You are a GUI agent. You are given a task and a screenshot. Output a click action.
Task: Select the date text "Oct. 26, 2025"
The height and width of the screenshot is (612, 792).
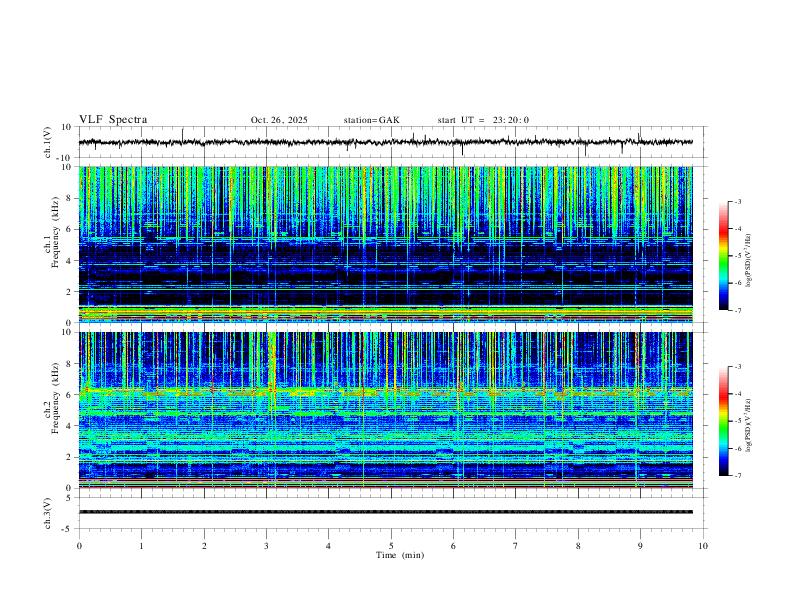pyautogui.click(x=279, y=120)
